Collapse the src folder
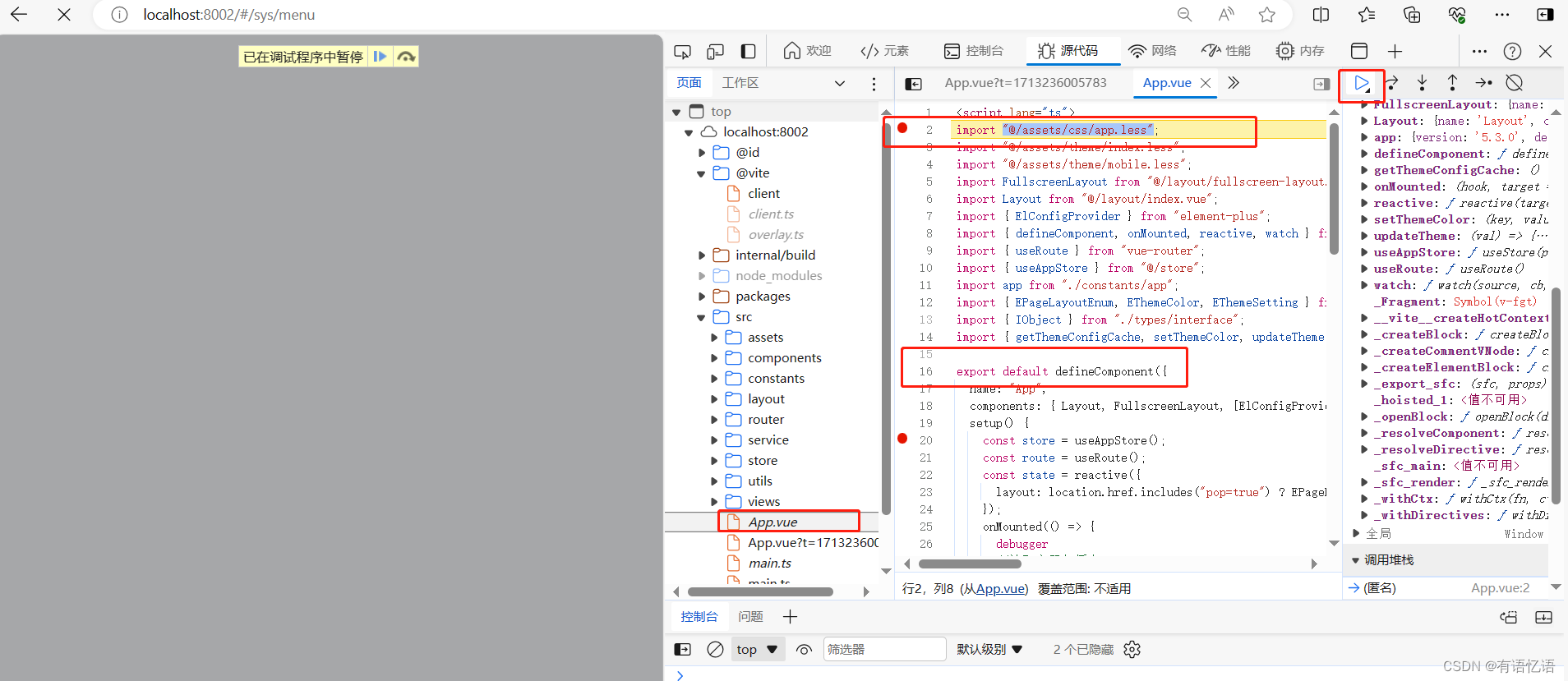1568x681 pixels. click(x=701, y=317)
